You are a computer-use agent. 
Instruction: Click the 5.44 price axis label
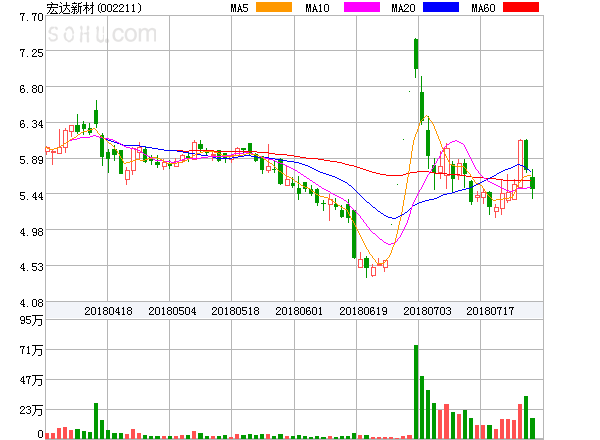[x=31, y=196]
